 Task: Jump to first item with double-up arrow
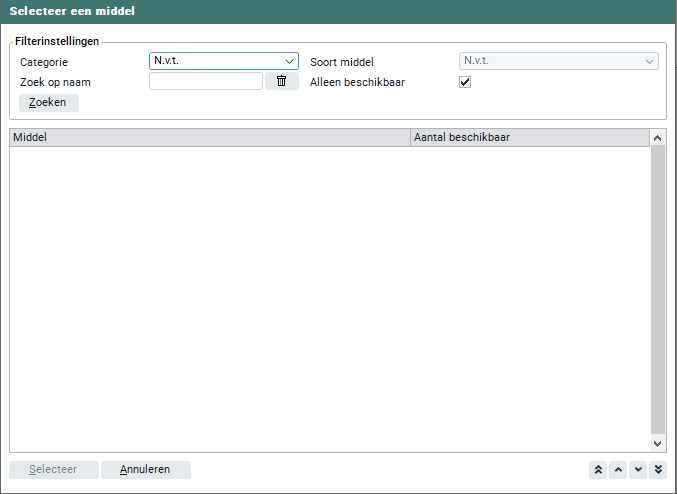pos(598,470)
